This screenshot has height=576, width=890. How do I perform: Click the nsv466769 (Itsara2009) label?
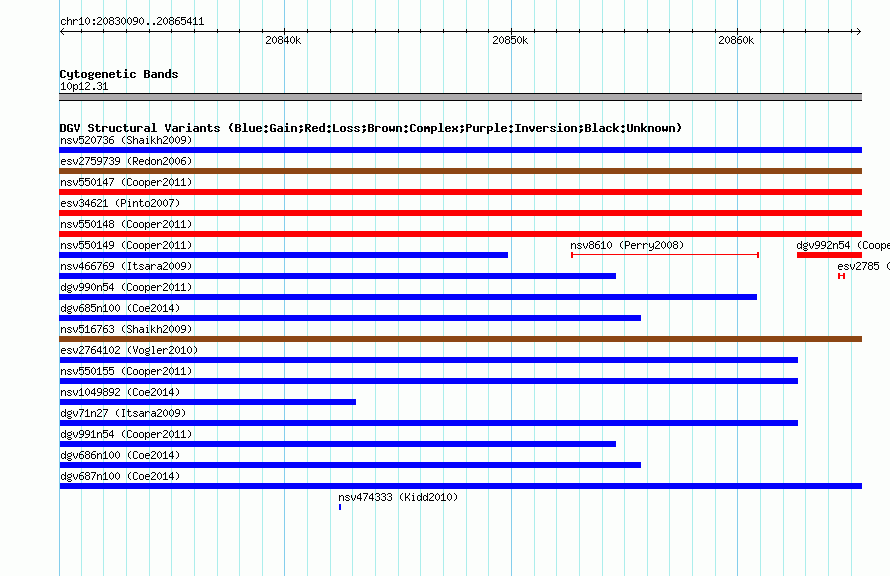click(x=126, y=266)
